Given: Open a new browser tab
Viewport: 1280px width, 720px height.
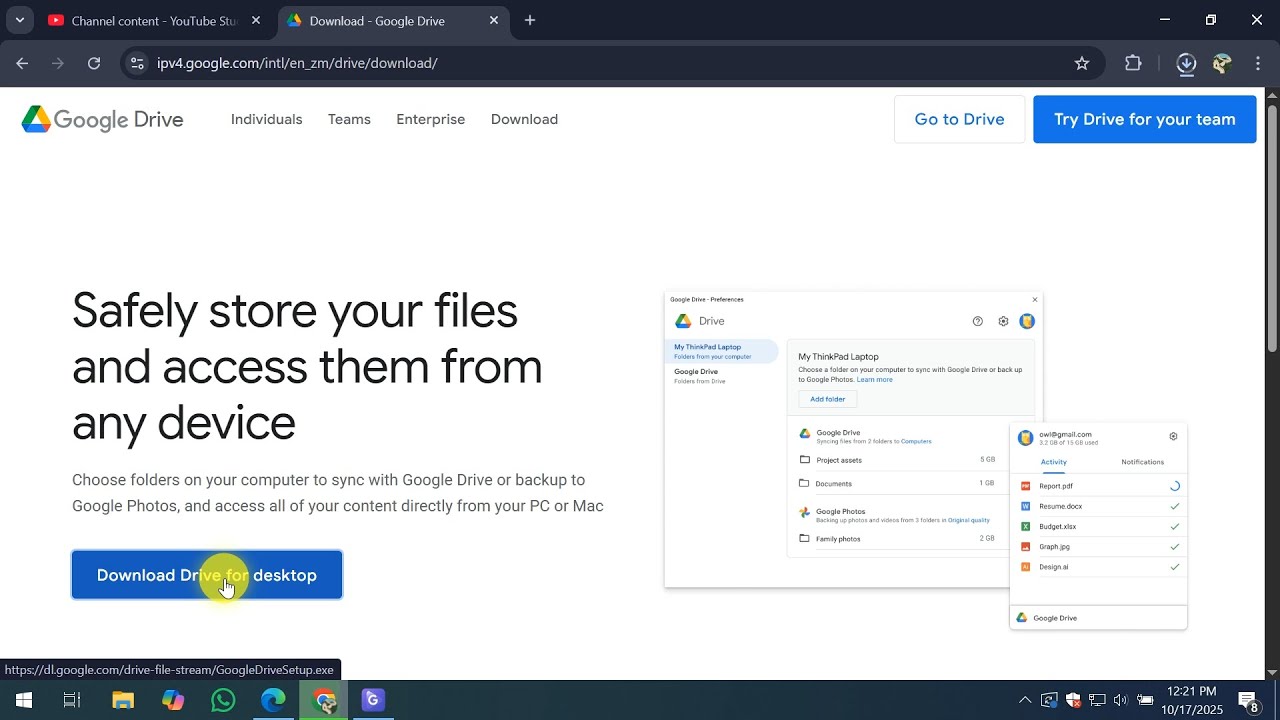Looking at the screenshot, I should [x=530, y=20].
